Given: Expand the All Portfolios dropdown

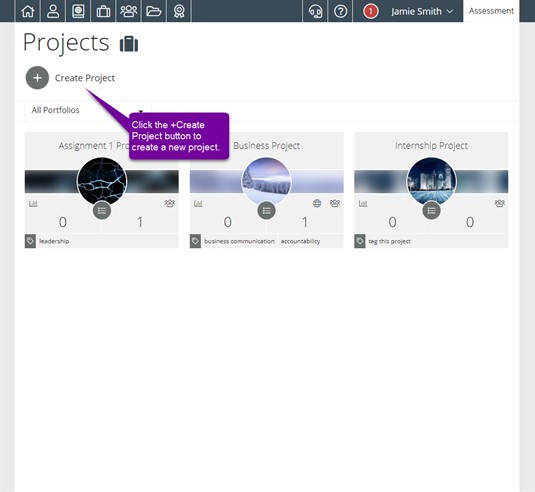Looking at the screenshot, I should click(88, 110).
